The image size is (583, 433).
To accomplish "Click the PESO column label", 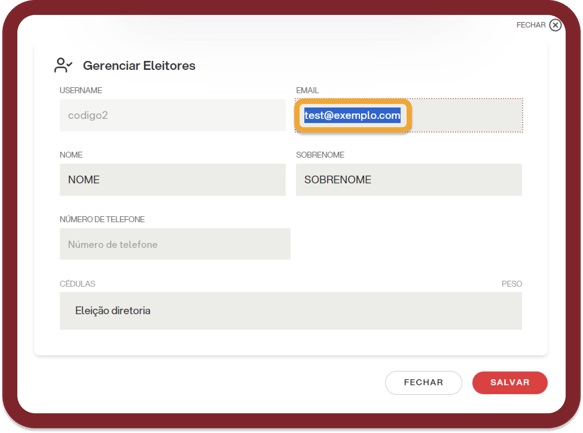I will [x=512, y=284].
